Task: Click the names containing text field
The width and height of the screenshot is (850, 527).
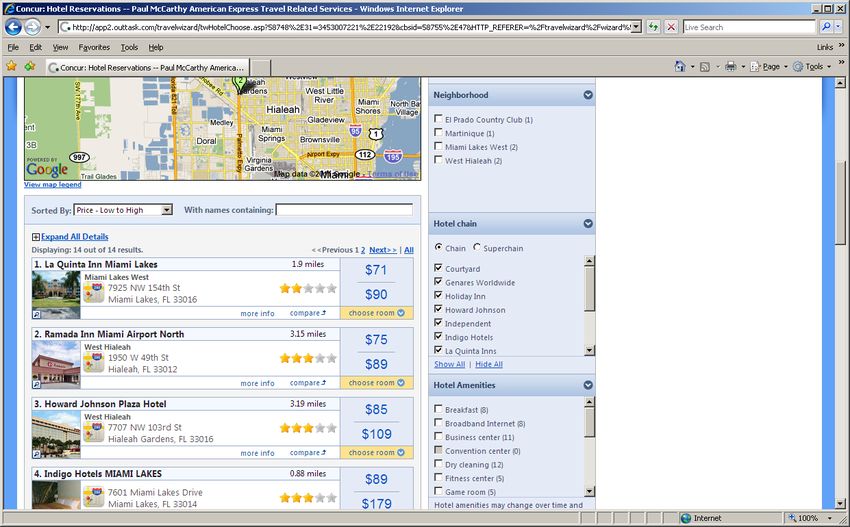Action: pos(344,210)
